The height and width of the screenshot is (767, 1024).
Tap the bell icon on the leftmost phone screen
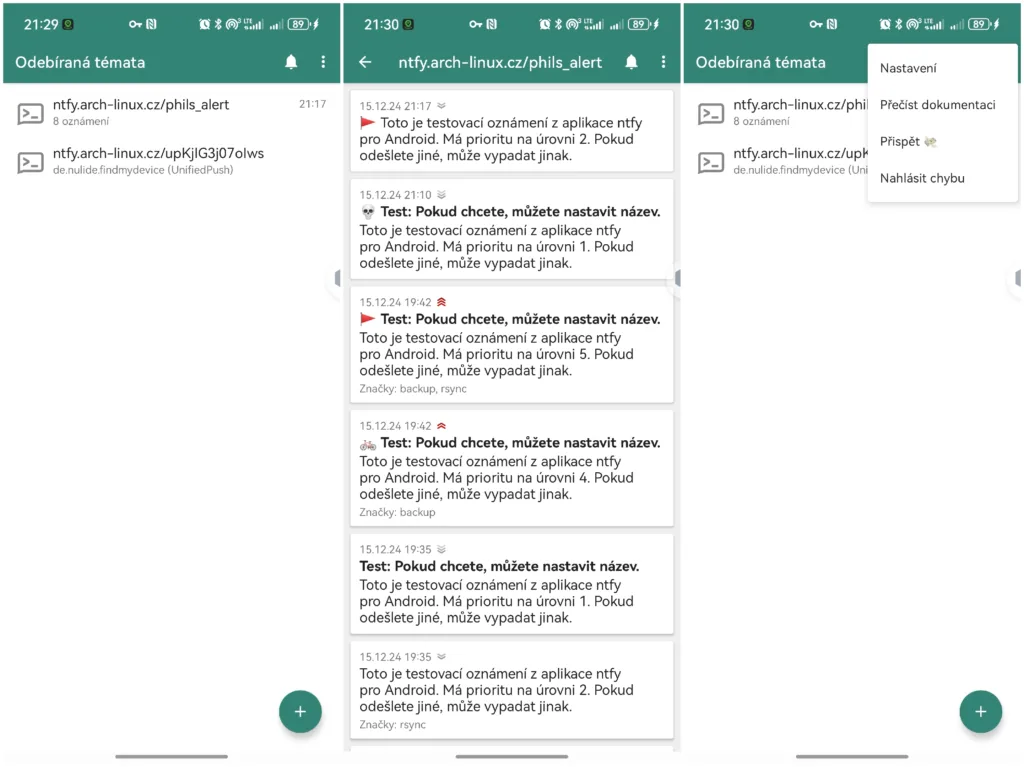[291, 62]
